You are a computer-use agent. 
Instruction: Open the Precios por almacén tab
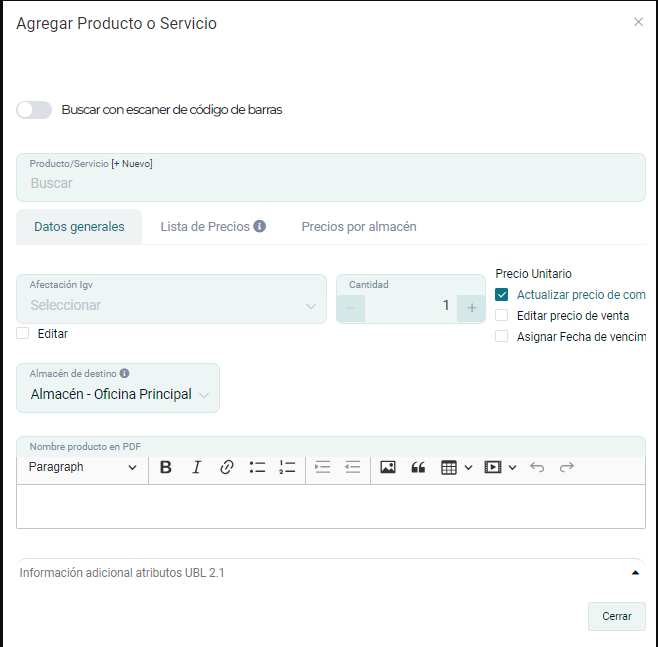click(x=358, y=227)
